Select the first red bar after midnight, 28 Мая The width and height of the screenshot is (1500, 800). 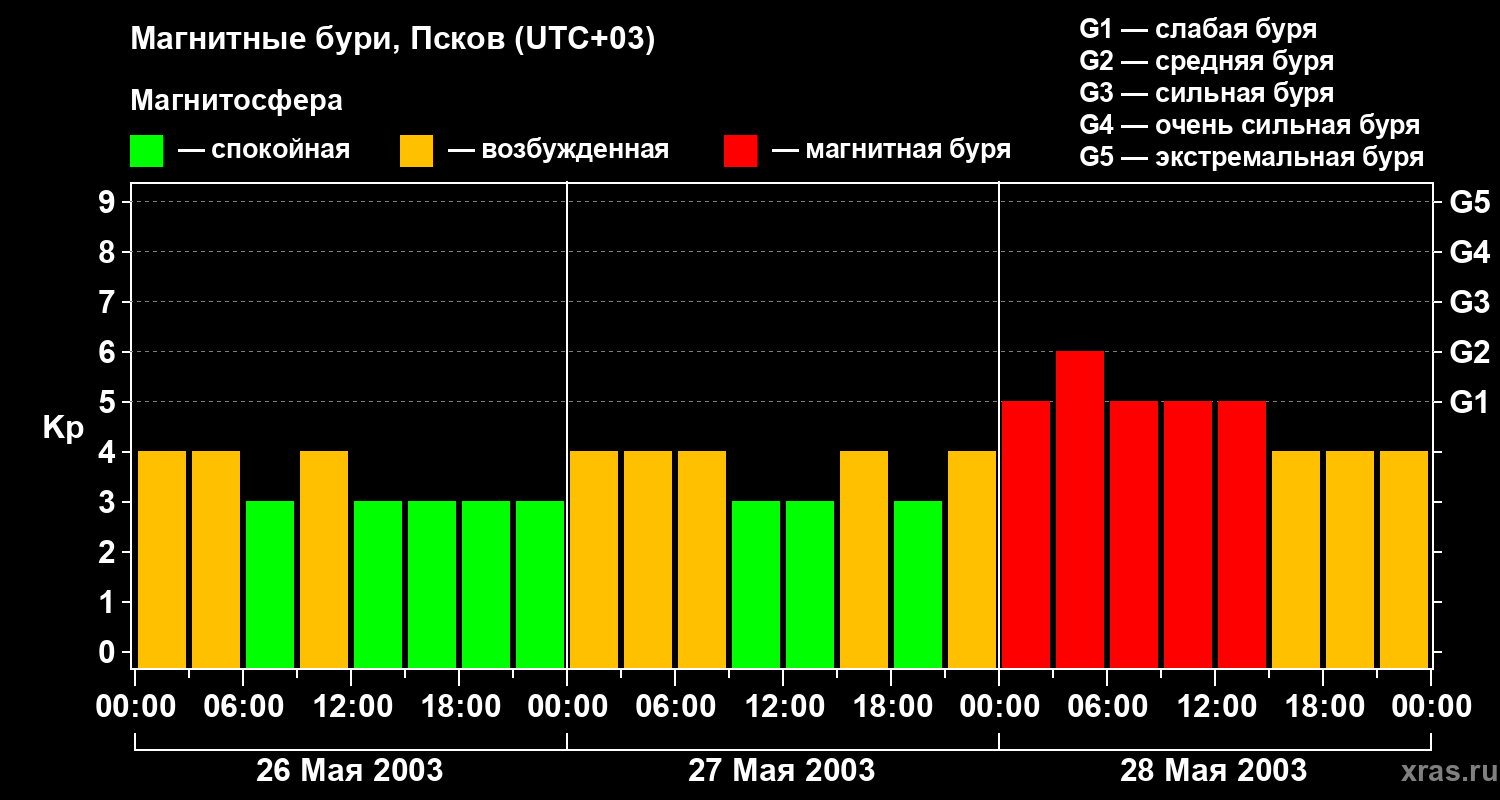[x=1026, y=535]
